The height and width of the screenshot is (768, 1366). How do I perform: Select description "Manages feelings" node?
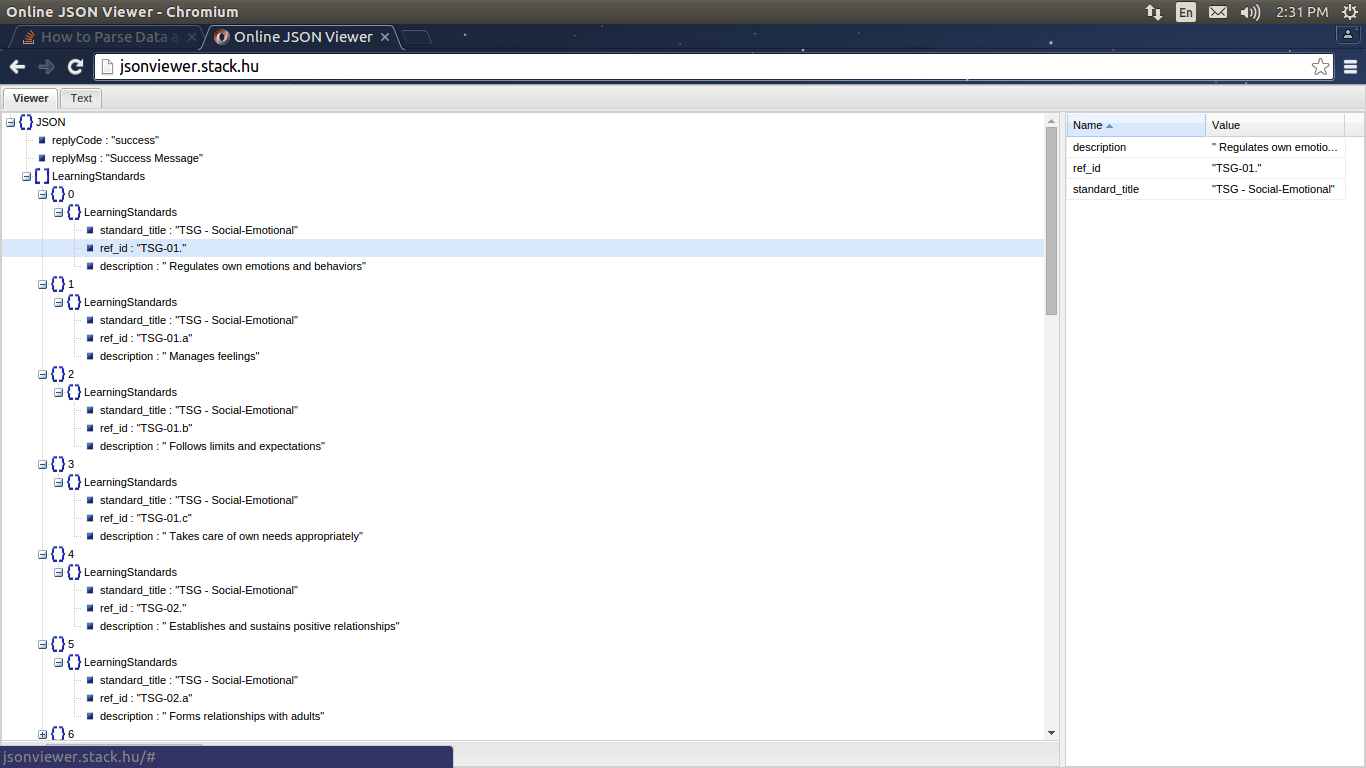click(180, 356)
